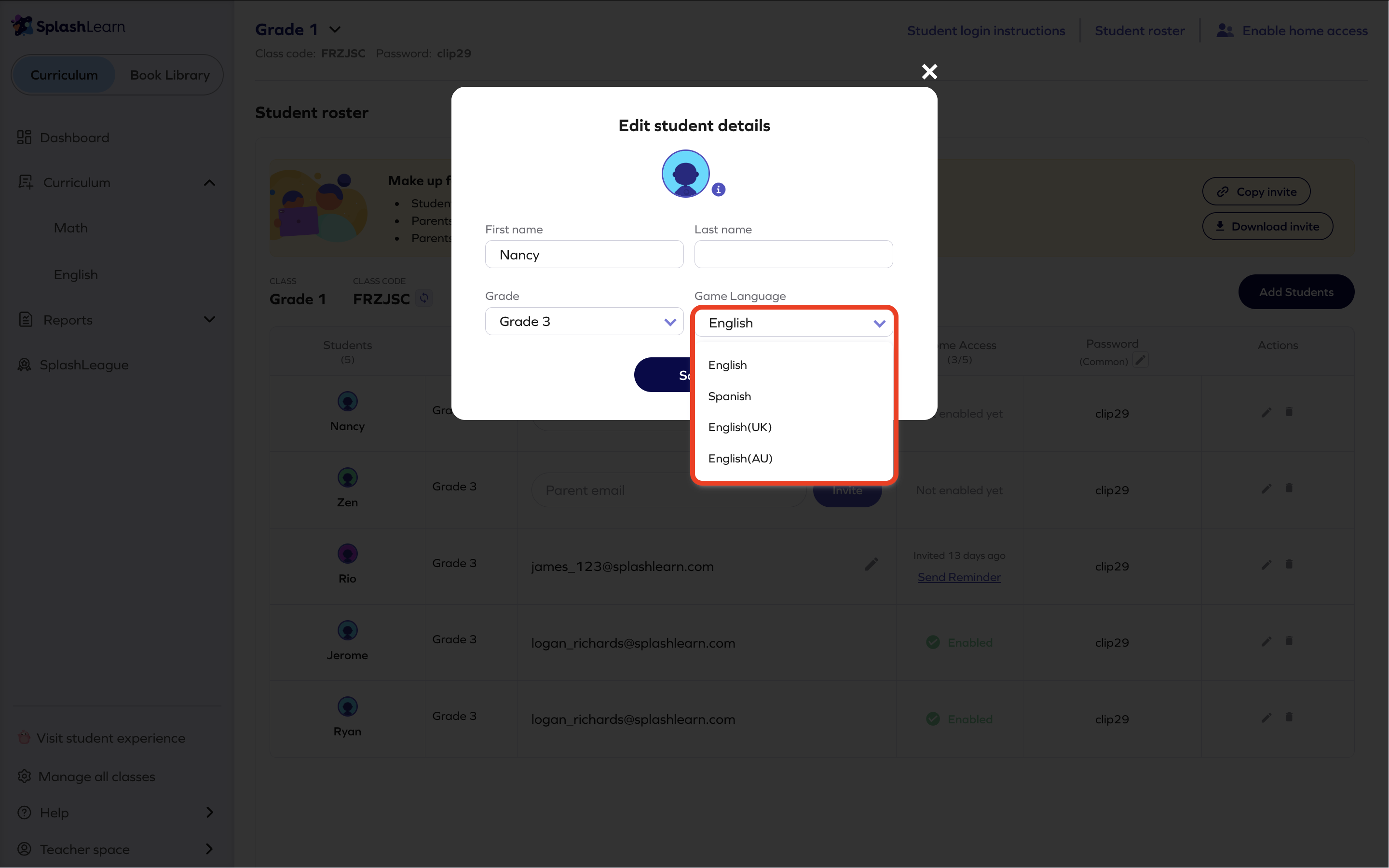
Task: Click the edit pencil for Jerome
Action: click(x=1266, y=642)
